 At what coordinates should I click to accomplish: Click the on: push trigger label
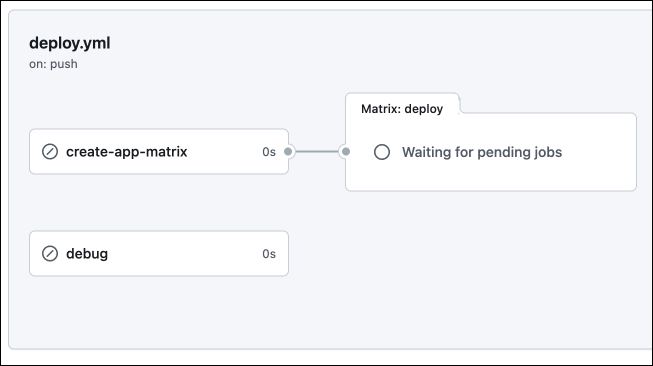tap(53, 64)
